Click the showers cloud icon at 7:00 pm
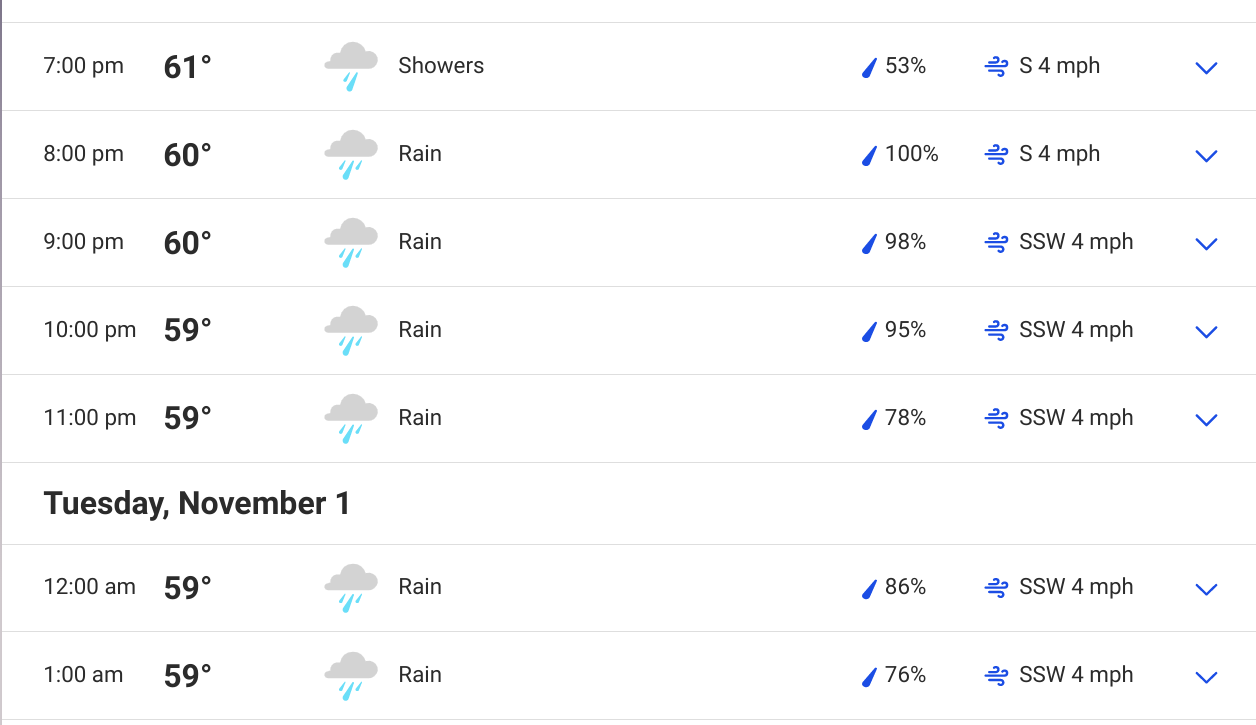1256x725 pixels. (351, 67)
